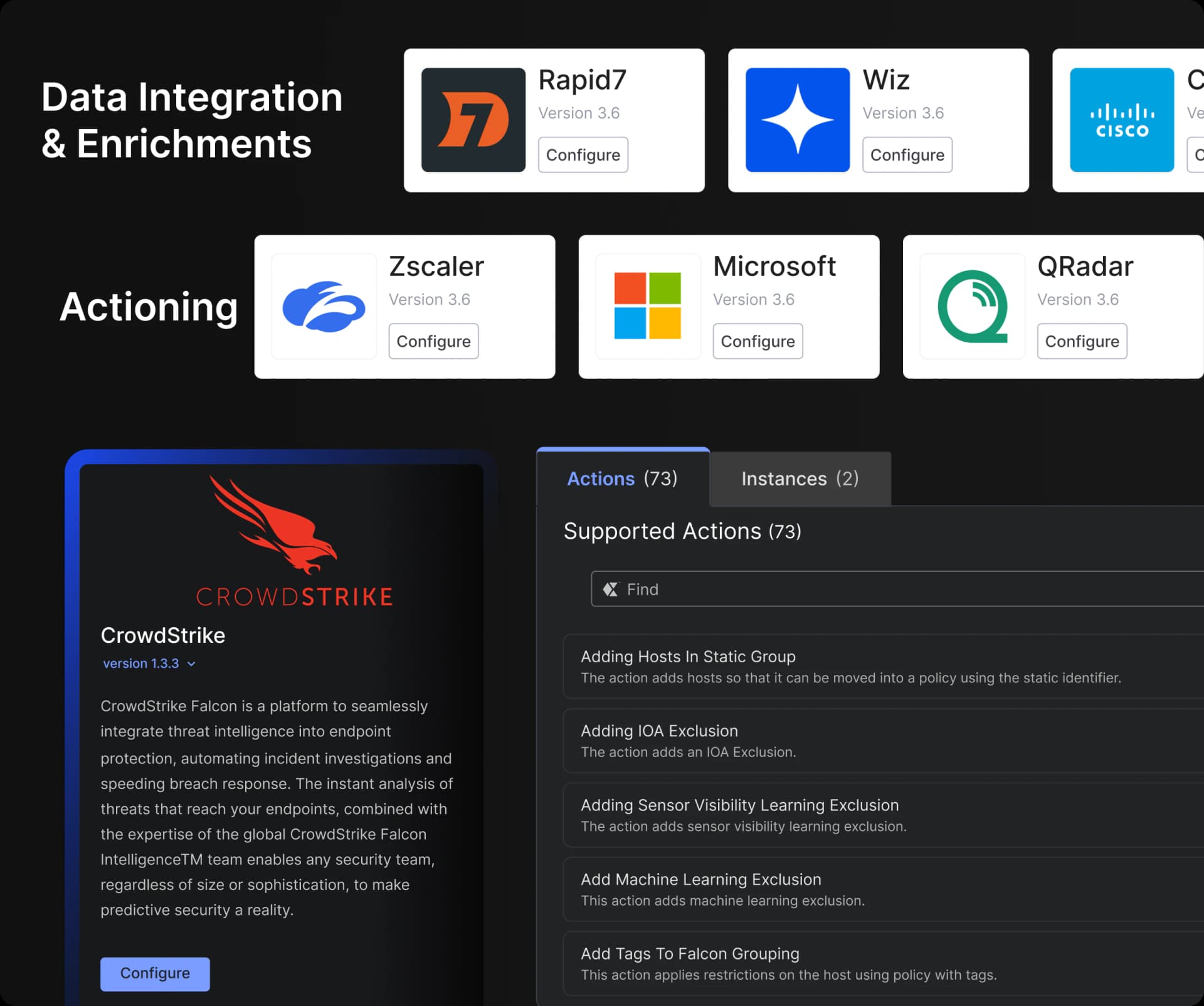Switch to the Instances (2) tab
The width and height of the screenshot is (1204, 1006).
coord(800,479)
